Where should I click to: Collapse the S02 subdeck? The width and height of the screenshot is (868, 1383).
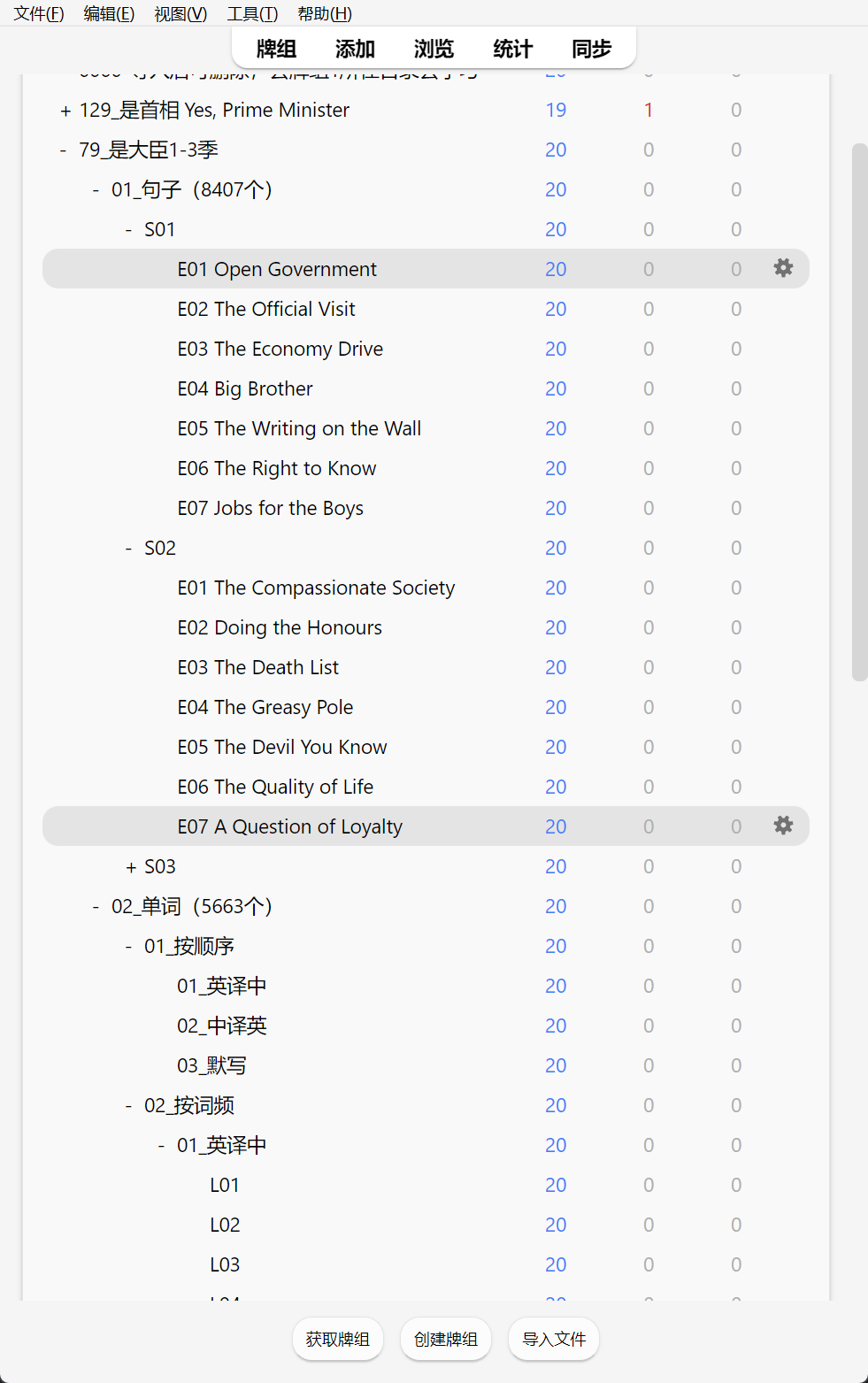(x=128, y=549)
